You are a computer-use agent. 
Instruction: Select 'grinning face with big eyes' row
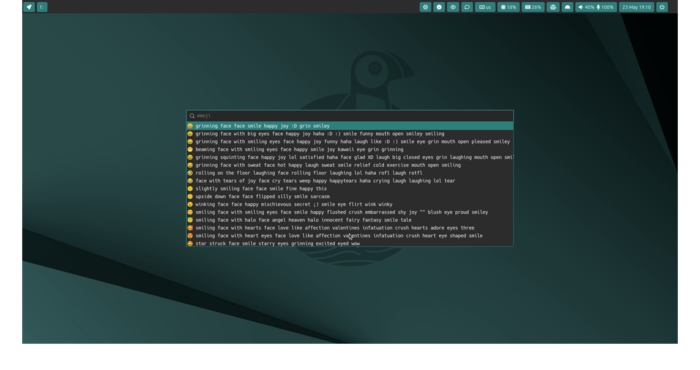[x=350, y=134]
